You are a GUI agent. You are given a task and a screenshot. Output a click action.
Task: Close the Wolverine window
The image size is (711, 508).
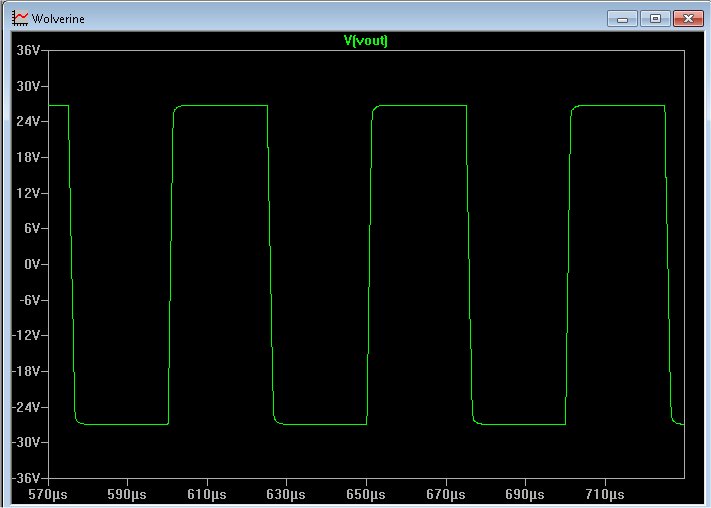point(688,19)
